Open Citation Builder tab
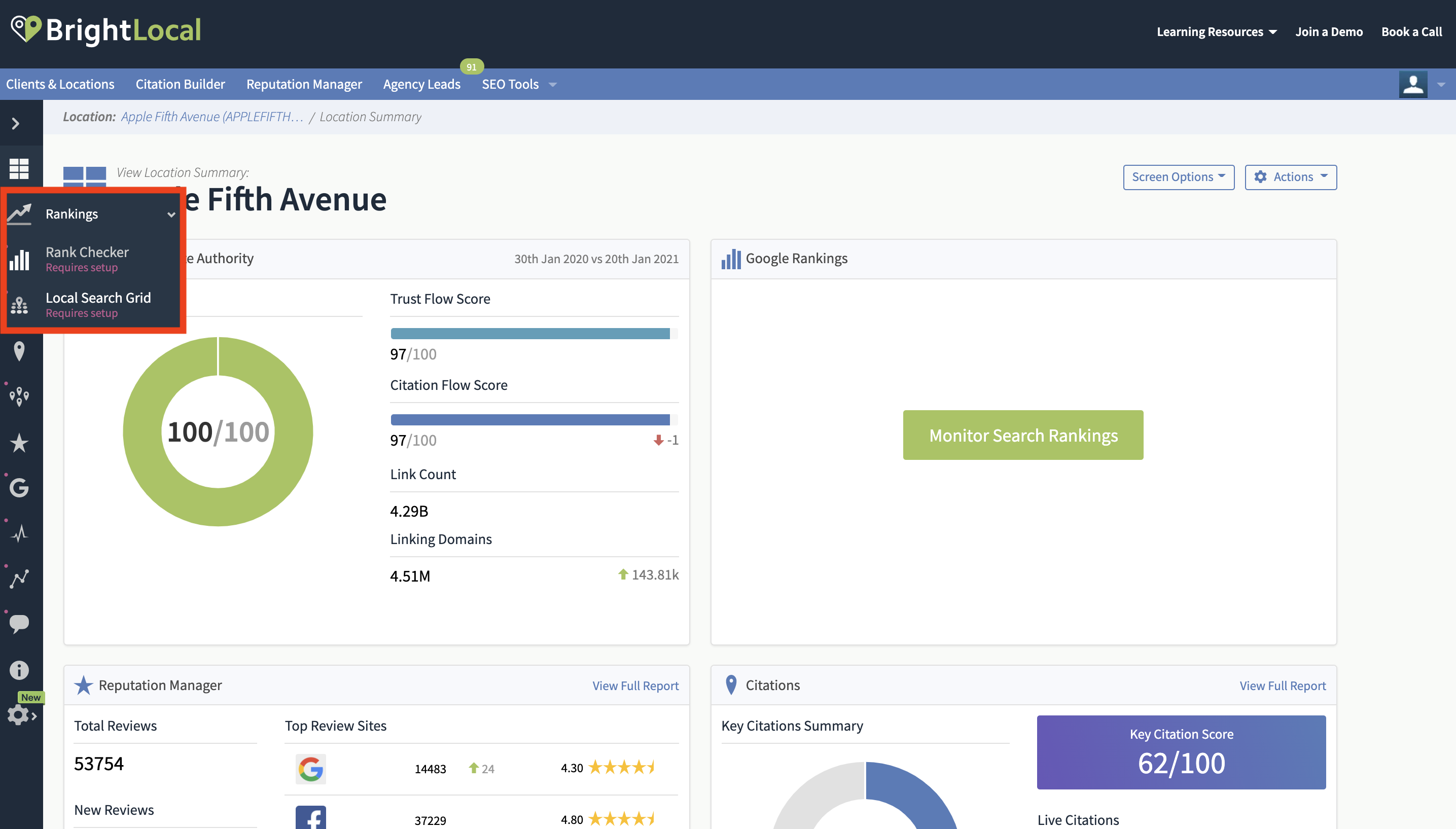Viewport: 1456px width, 829px height. coord(180,84)
